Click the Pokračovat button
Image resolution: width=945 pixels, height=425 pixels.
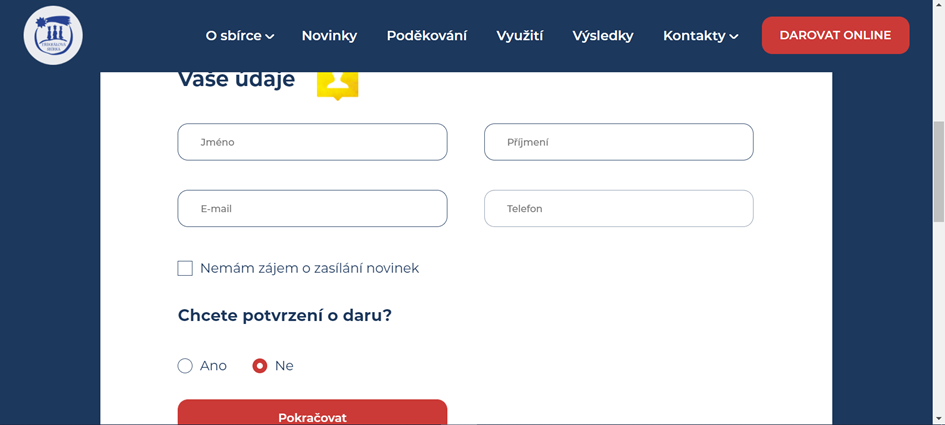pyautogui.click(x=312, y=415)
